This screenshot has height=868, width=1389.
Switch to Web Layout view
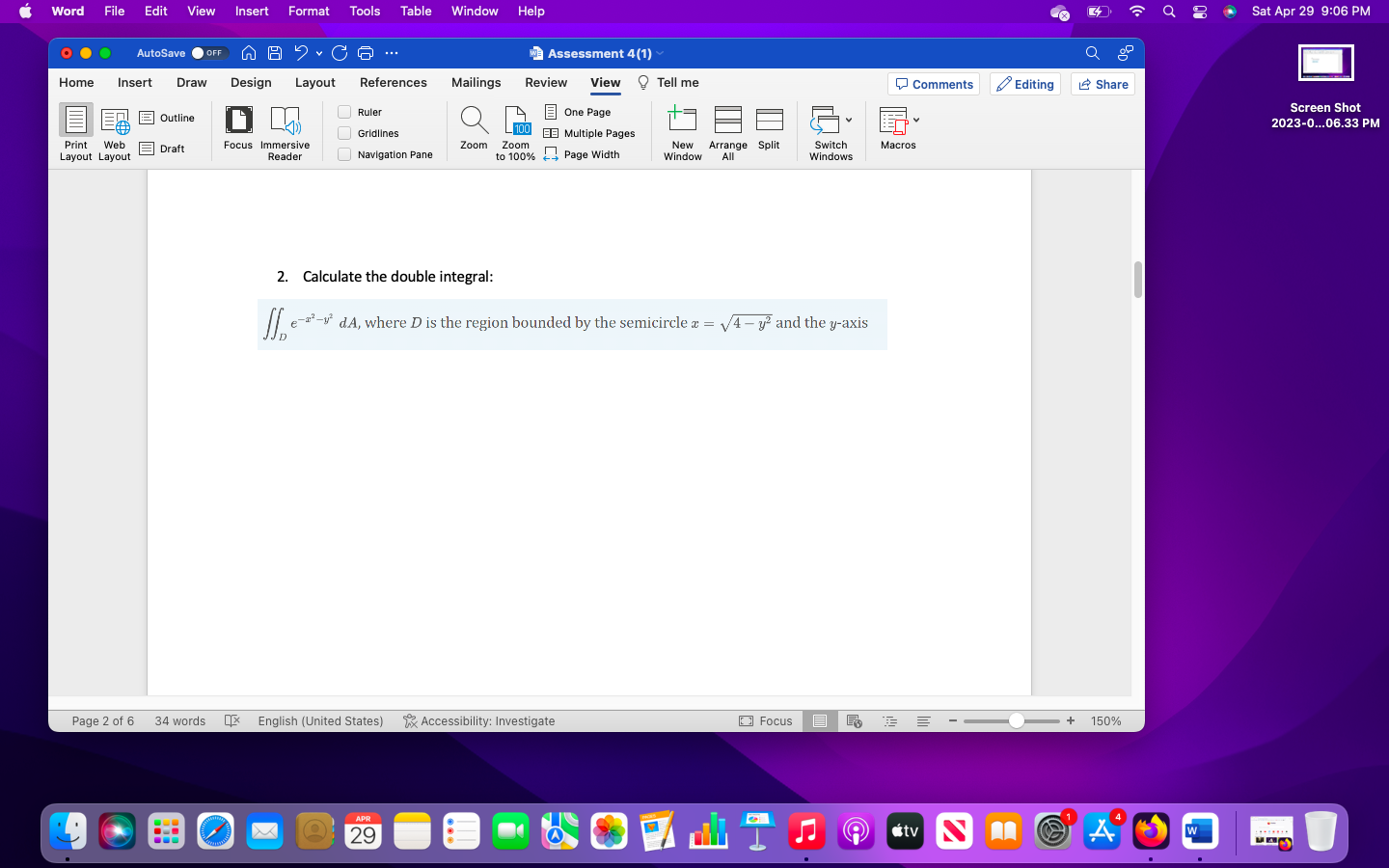coord(114,132)
